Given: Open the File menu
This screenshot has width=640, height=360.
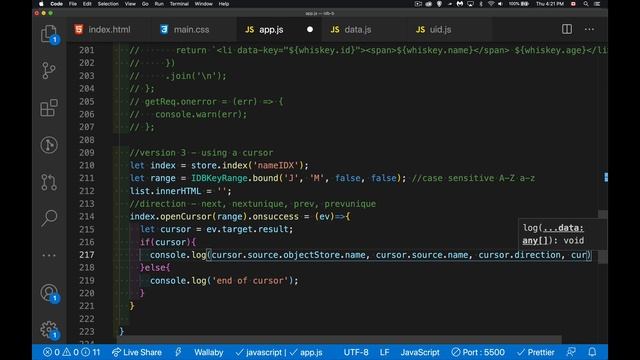Looking at the screenshot, I should click(73, 4).
